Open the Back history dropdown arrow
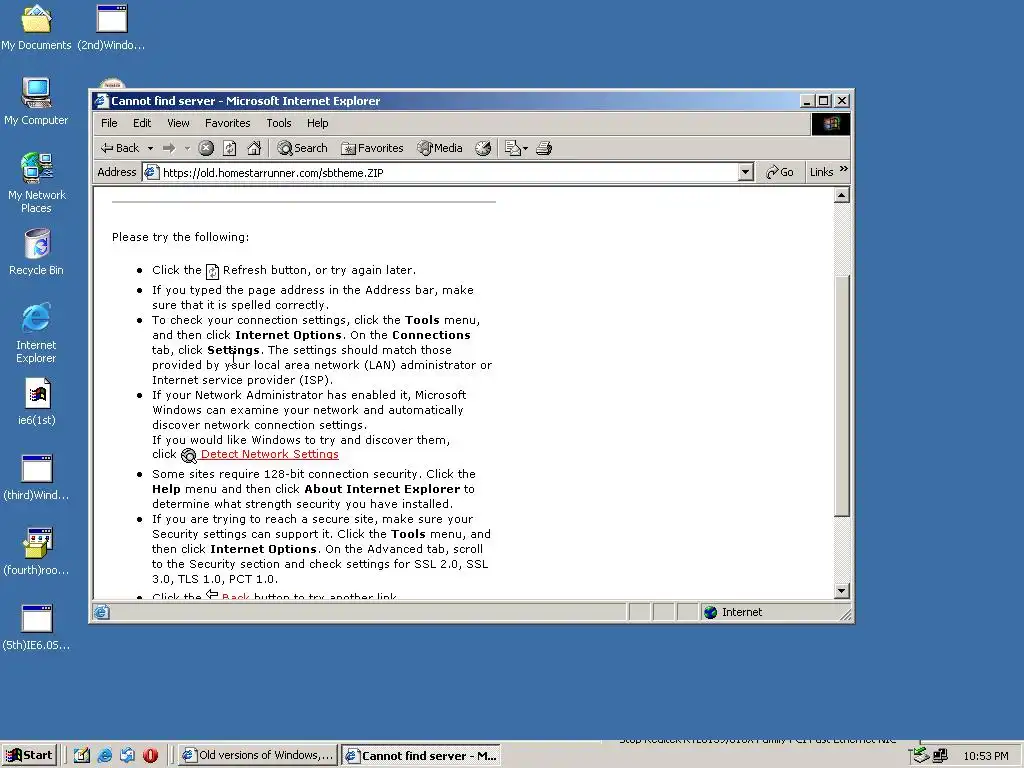 [x=150, y=148]
